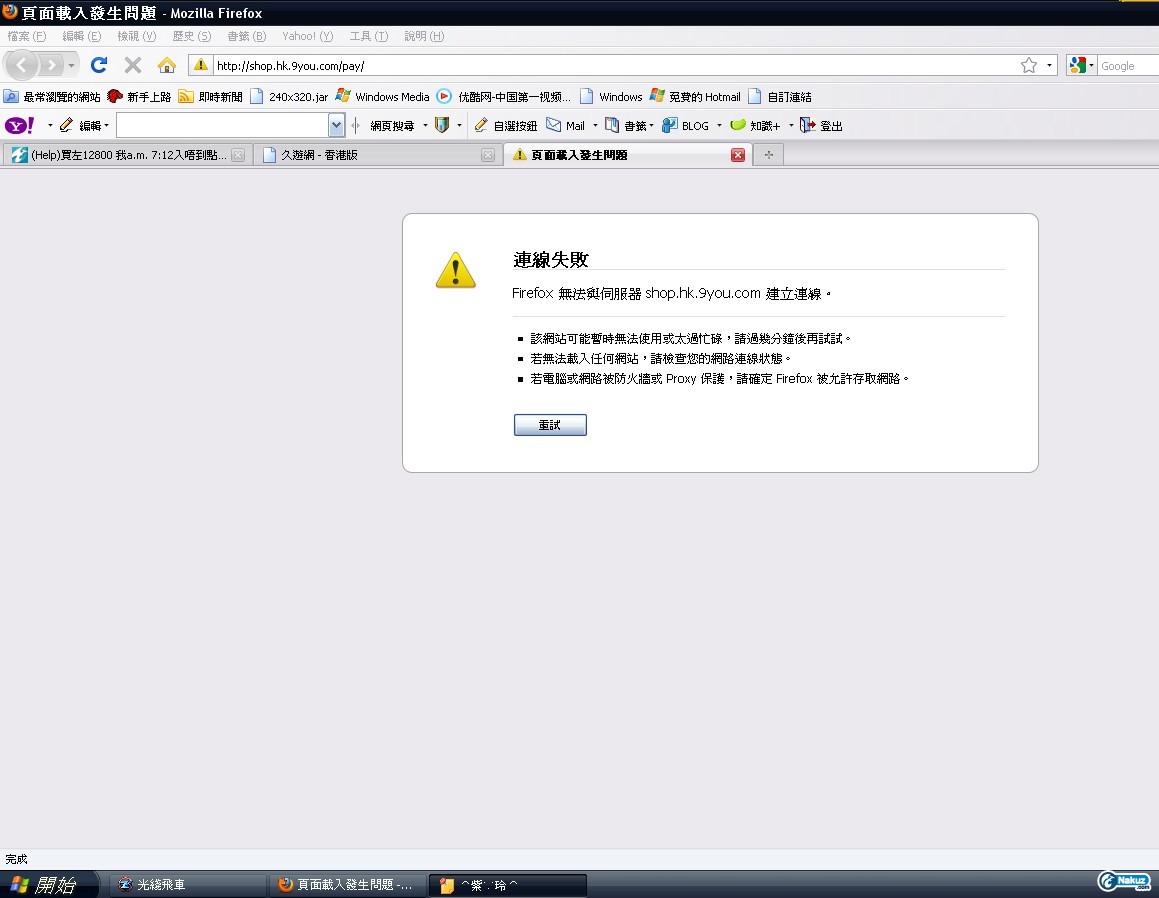
Task: Expand the Yahoo search box dropdown
Action: tap(336, 125)
